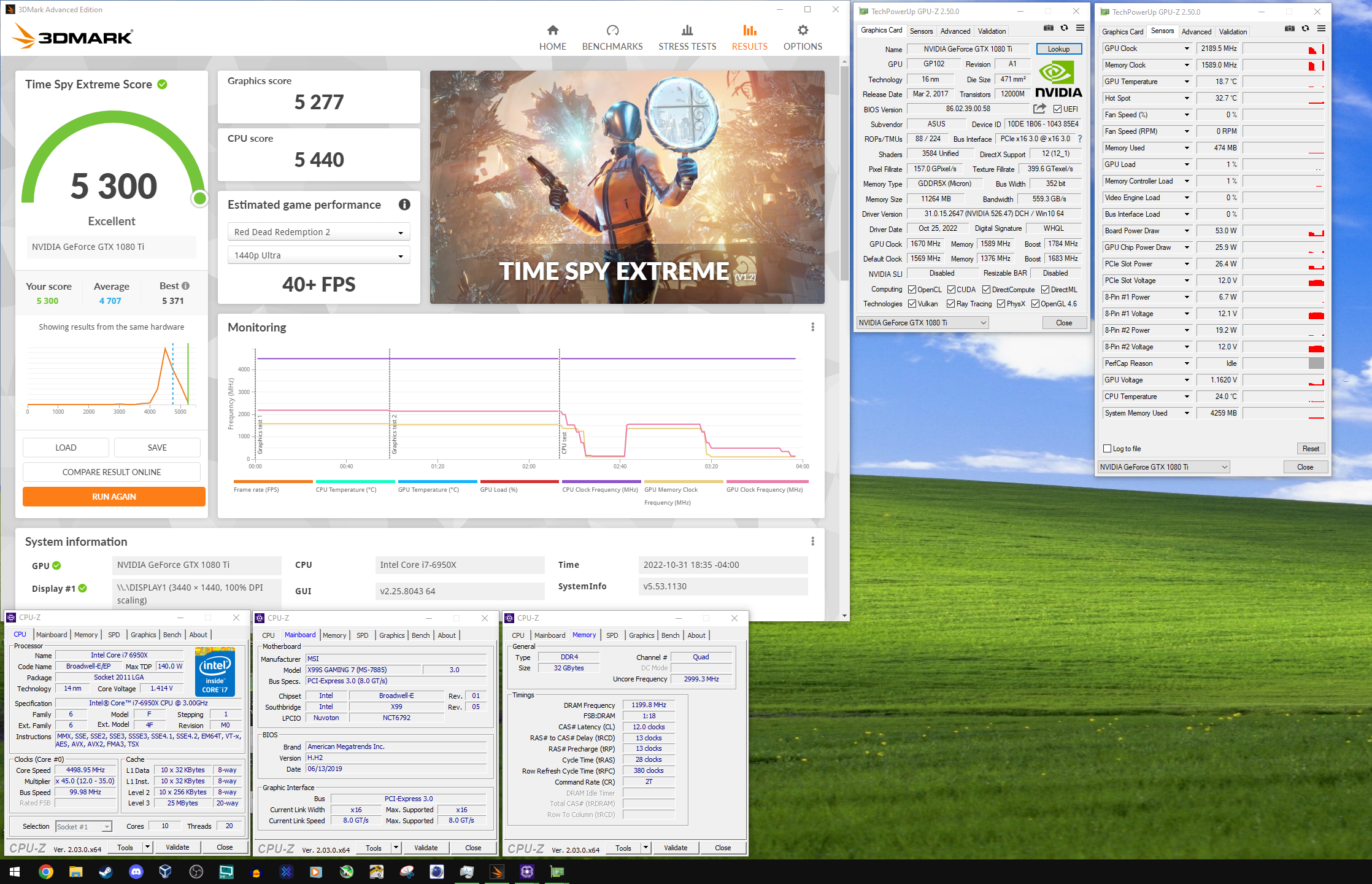Toggle DirectCompute checkbox in GPU-Z
Screen dimensions: 1372x884
tap(986, 290)
